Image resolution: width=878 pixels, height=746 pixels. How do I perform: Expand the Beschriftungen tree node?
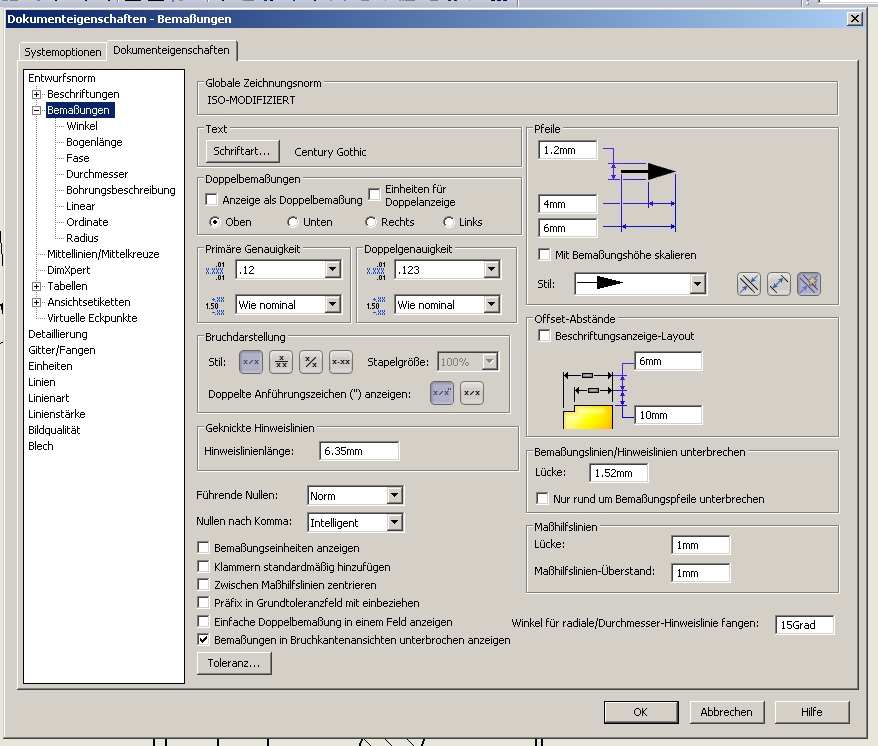pyautogui.click(x=36, y=94)
